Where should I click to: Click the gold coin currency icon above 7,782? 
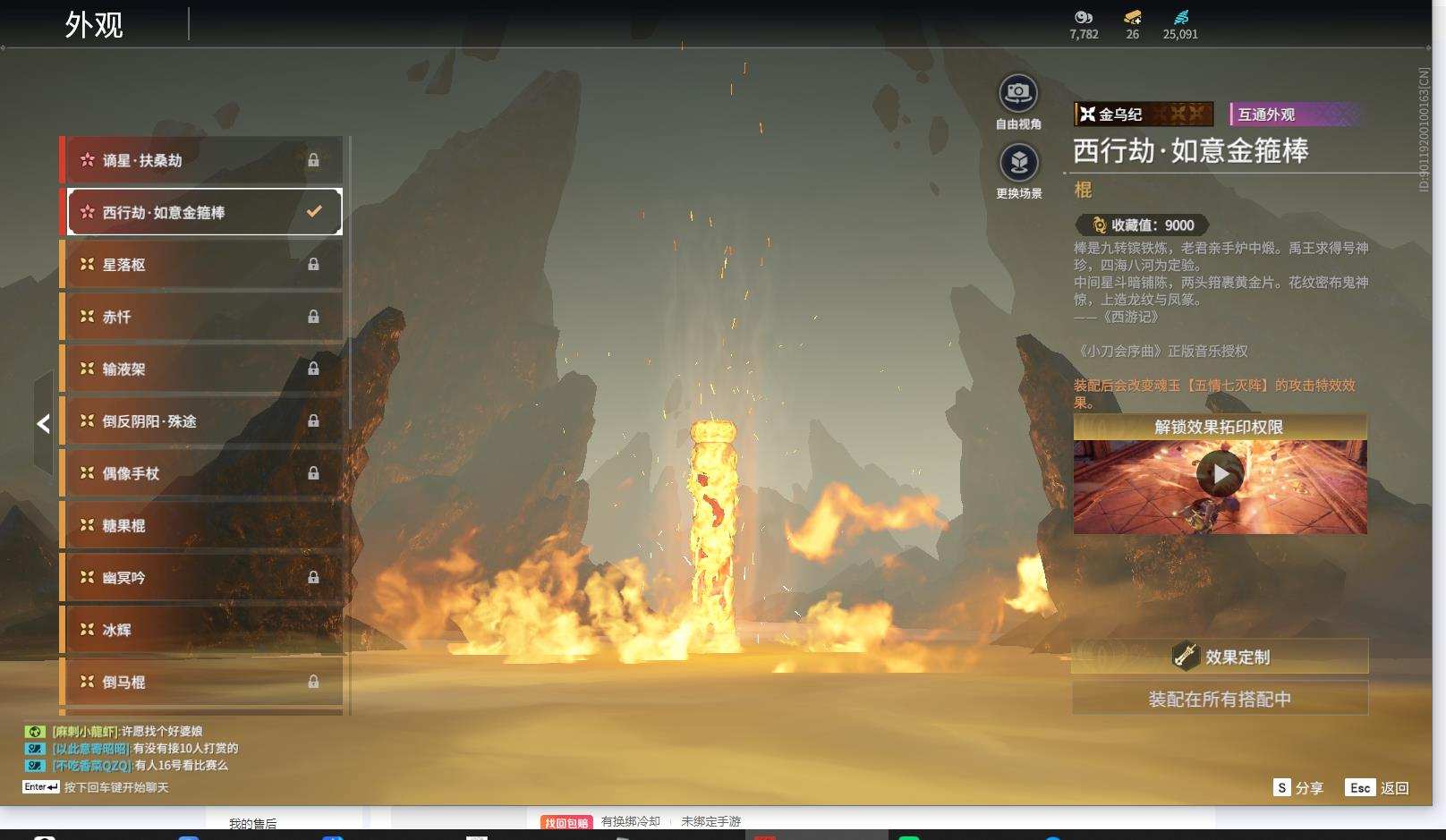point(1084,17)
